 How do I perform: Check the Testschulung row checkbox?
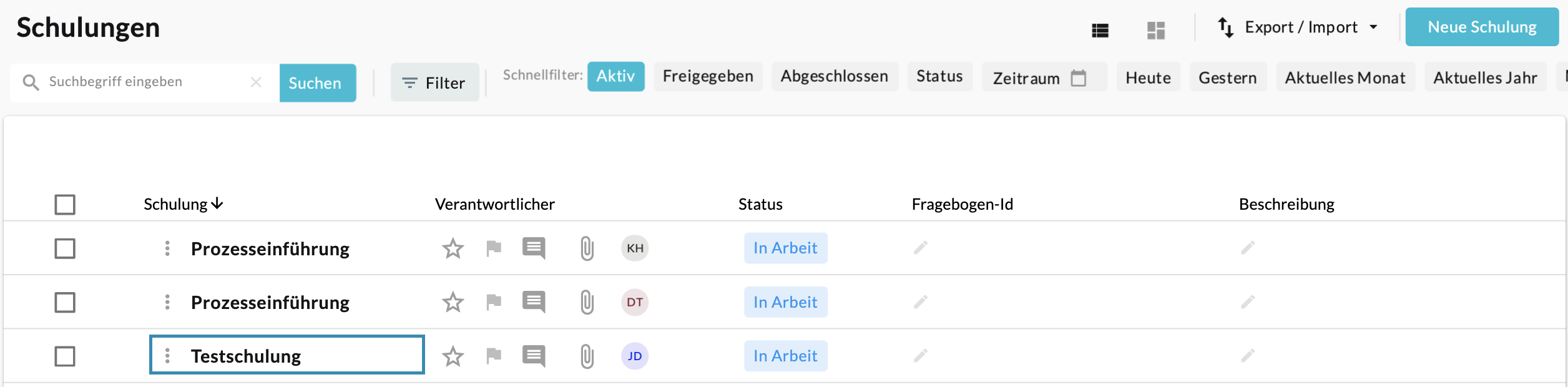click(65, 356)
